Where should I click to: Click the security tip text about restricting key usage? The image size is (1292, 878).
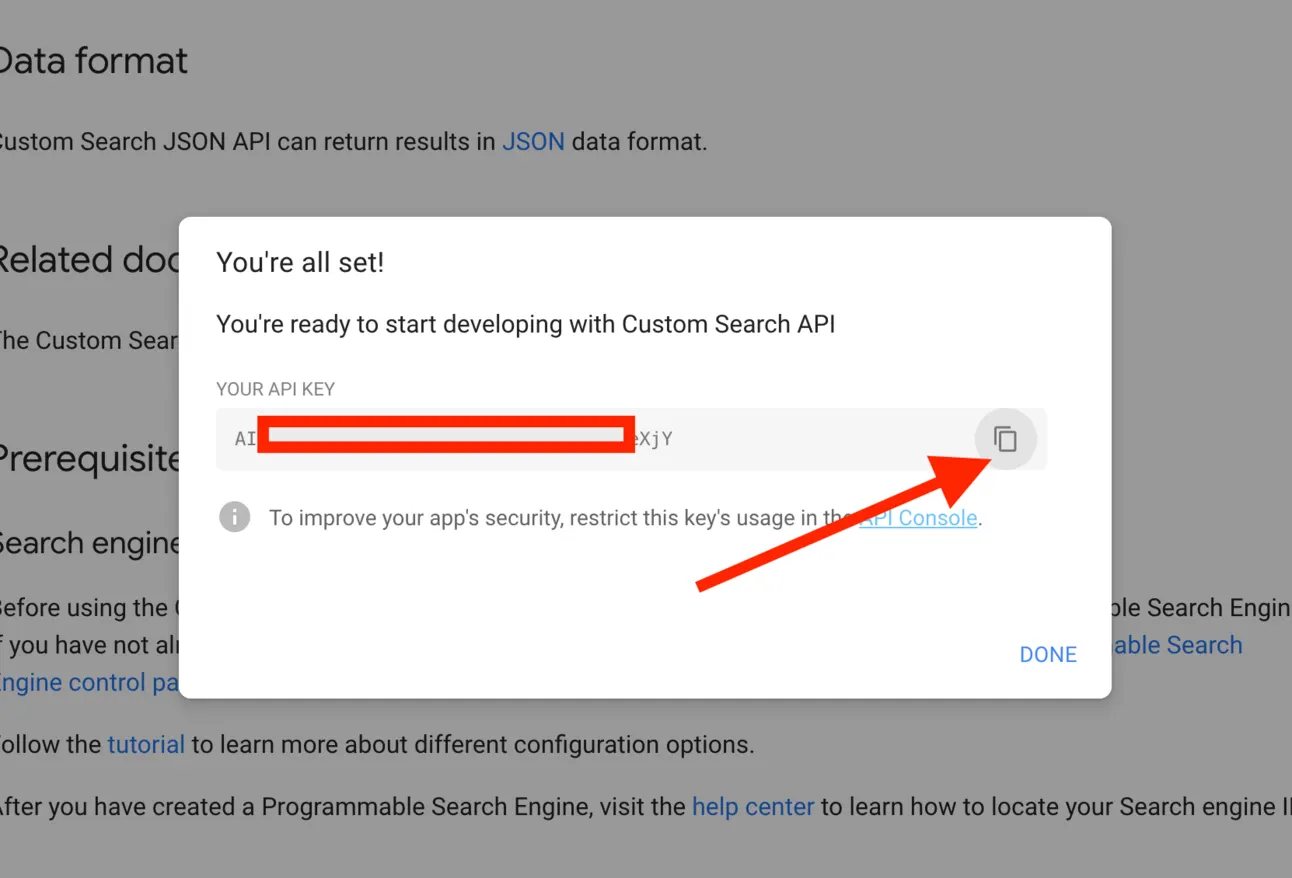(625, 518)
